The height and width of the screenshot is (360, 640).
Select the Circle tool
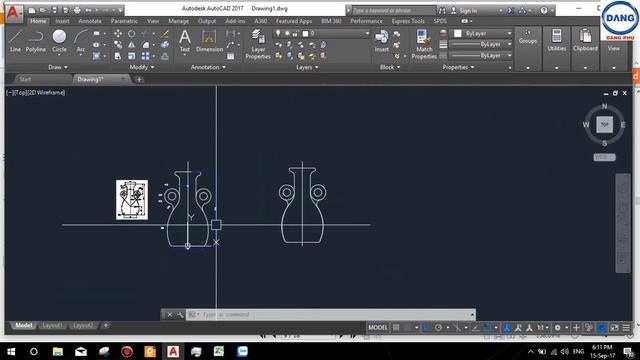point(59,41)
